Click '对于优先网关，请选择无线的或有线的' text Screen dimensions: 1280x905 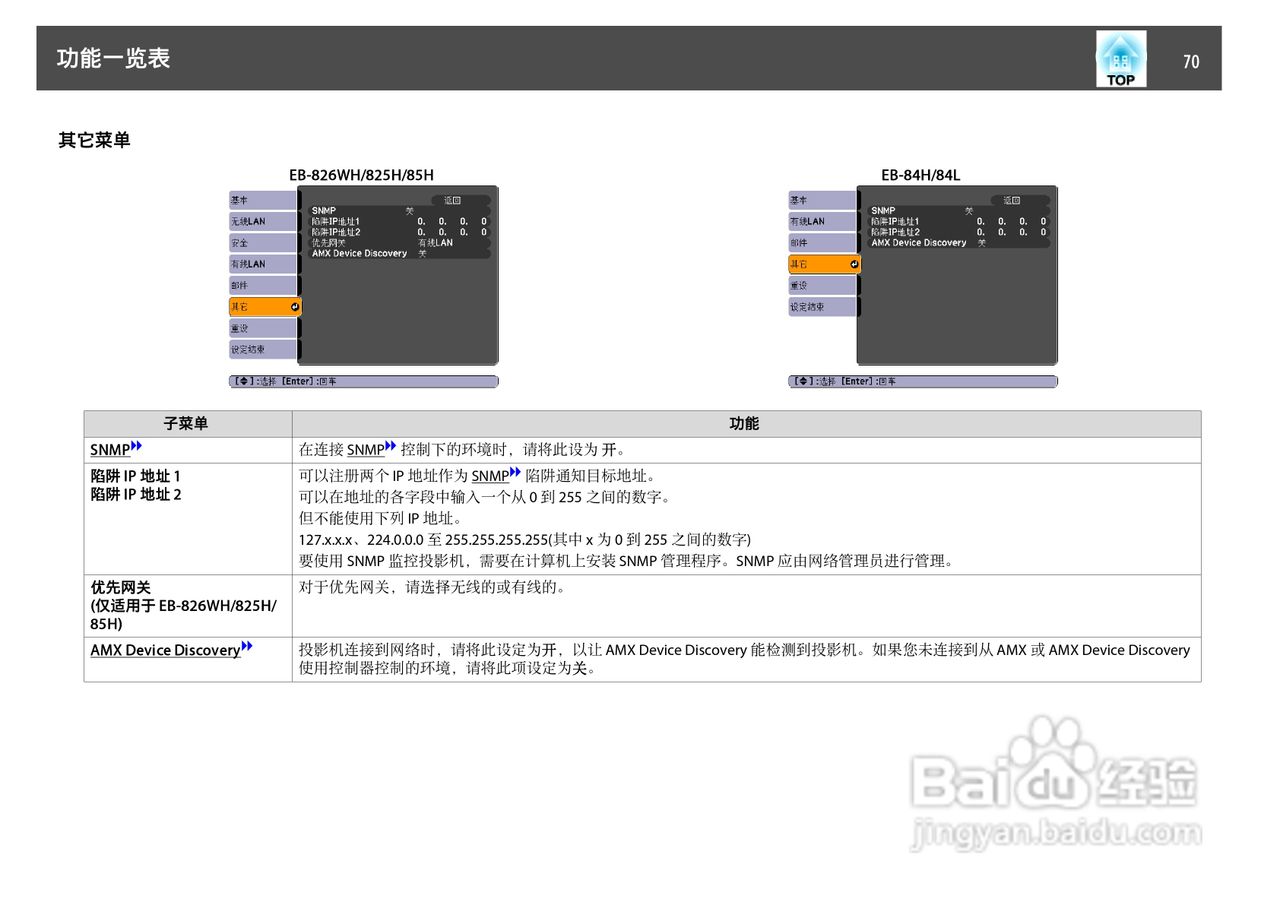tap(432, 587)
